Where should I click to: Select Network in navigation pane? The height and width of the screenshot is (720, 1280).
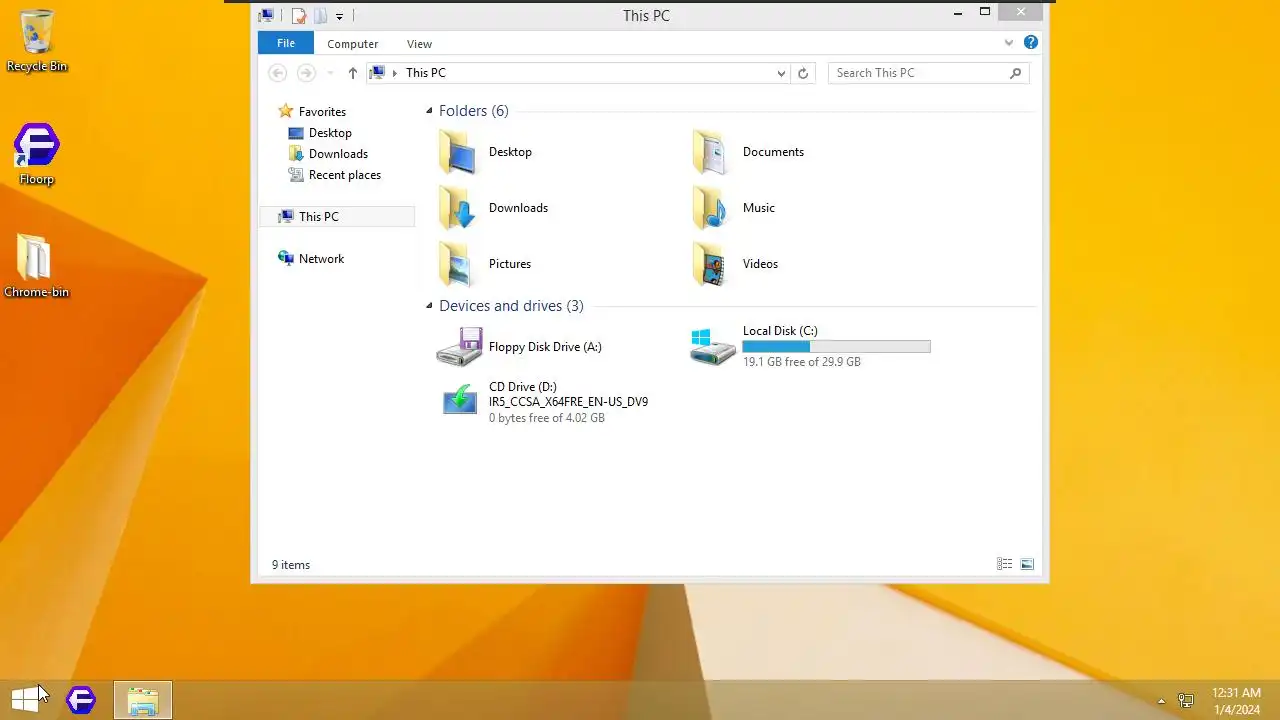tap(321, 258)
